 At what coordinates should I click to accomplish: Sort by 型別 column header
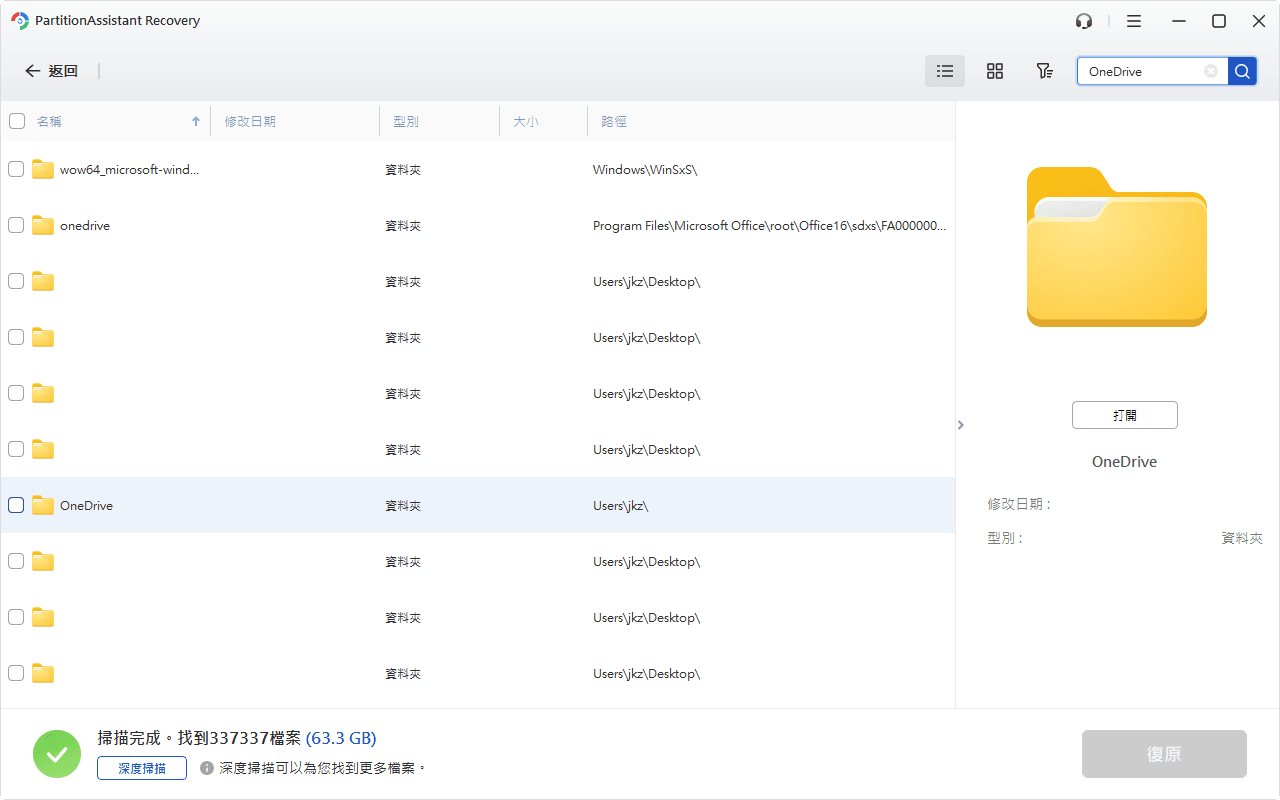(406, 121)
